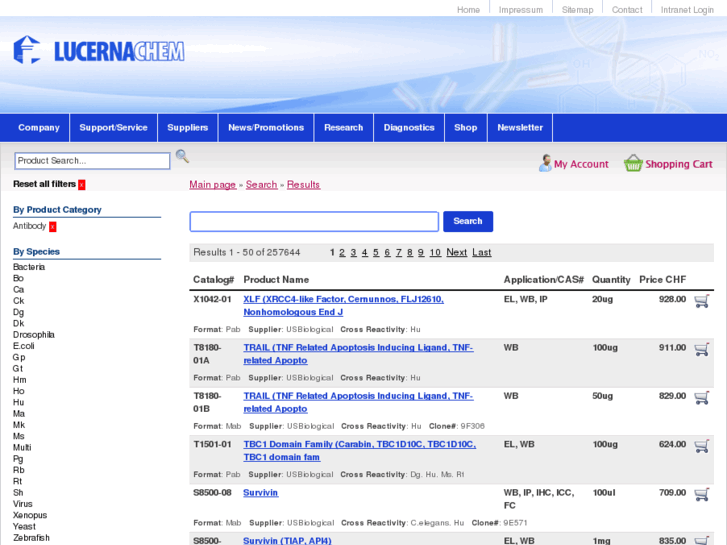Remove the Antibody category filter
Screen dimensions: 727x545
point(53,227)
